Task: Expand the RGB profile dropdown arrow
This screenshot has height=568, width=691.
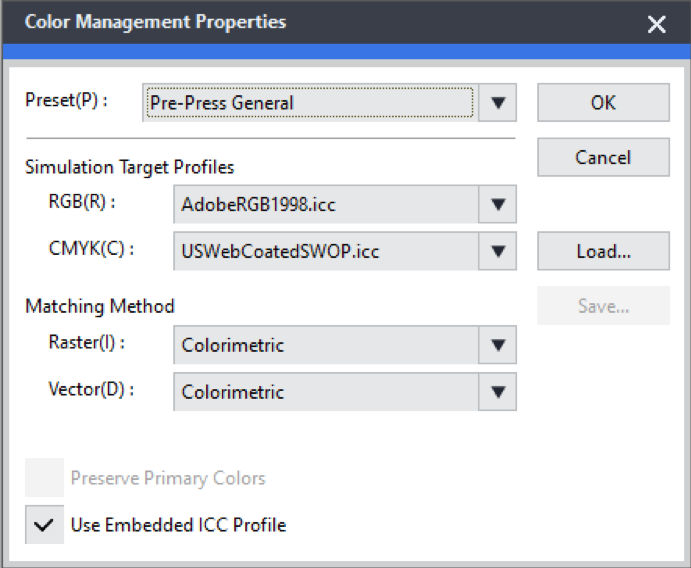Action: [498, 204]
